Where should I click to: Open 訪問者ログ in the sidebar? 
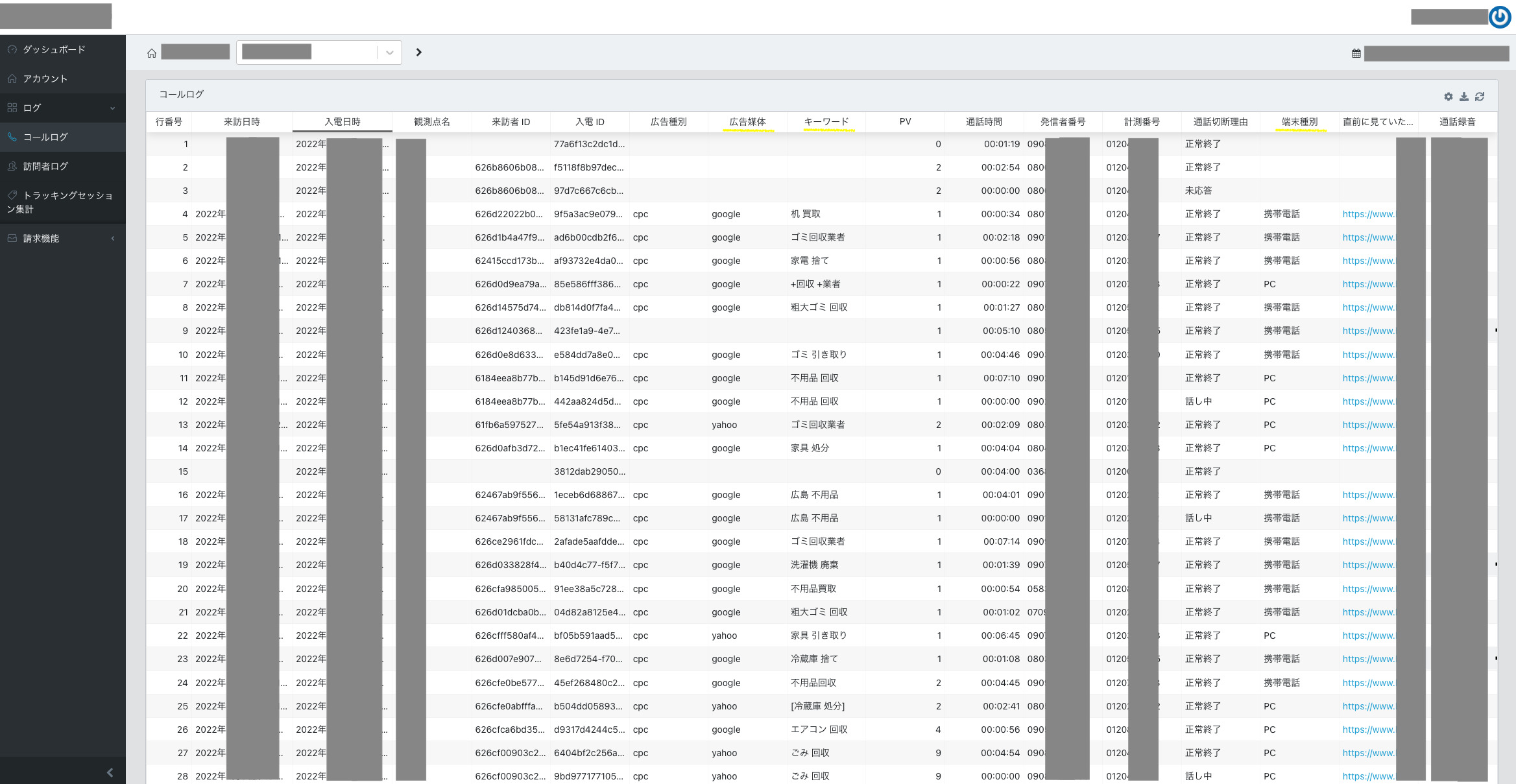[62, 166]
